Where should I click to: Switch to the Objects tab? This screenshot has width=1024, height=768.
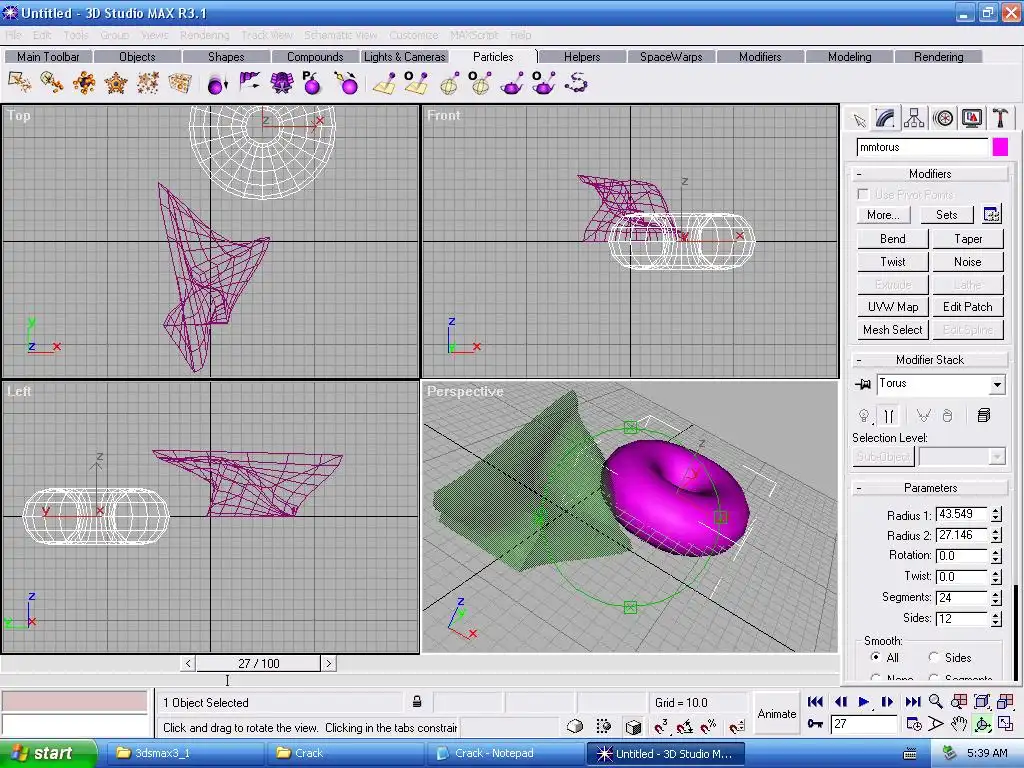(137, 57)
